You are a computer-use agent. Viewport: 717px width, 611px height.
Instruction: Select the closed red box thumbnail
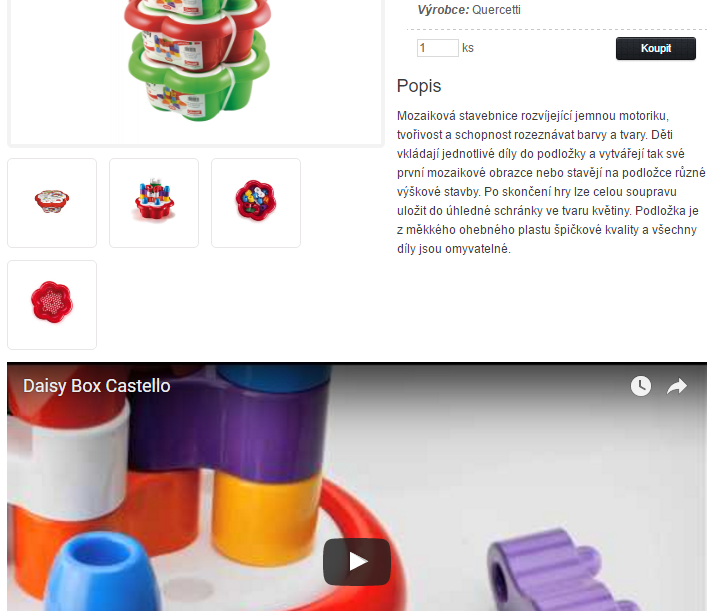click(52, 203)
